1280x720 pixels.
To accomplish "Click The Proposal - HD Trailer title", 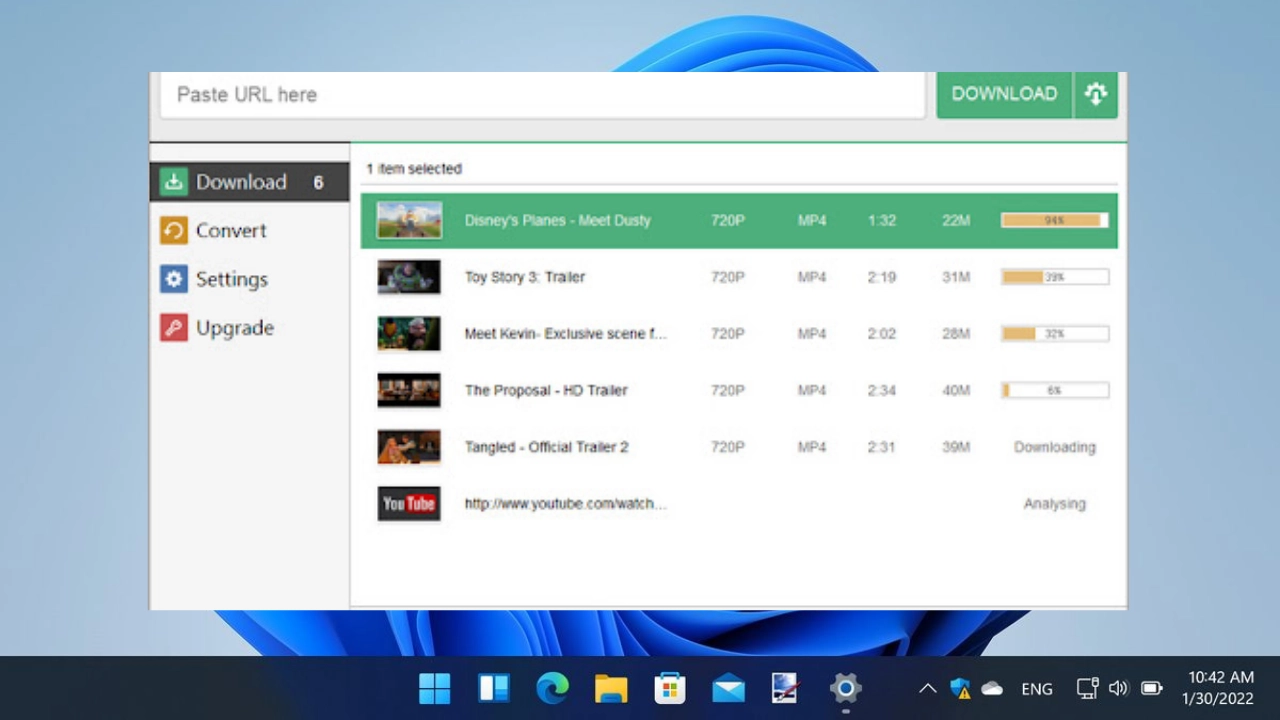I will click(546, 390).
